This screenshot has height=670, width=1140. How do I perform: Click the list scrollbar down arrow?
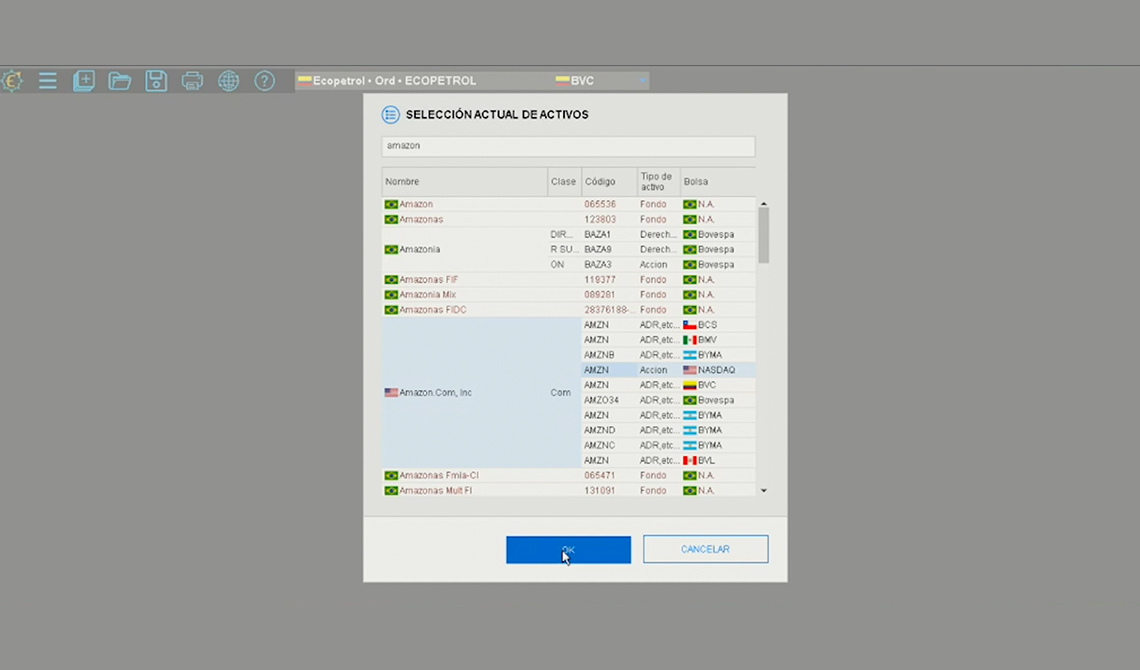click(x=763, y=491)
